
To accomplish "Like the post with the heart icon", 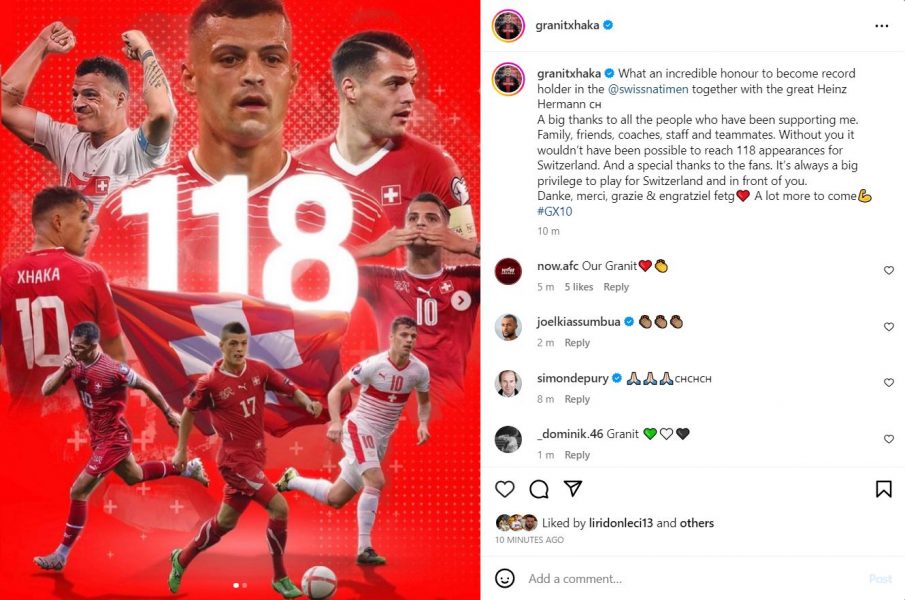I will pos(504,489).
